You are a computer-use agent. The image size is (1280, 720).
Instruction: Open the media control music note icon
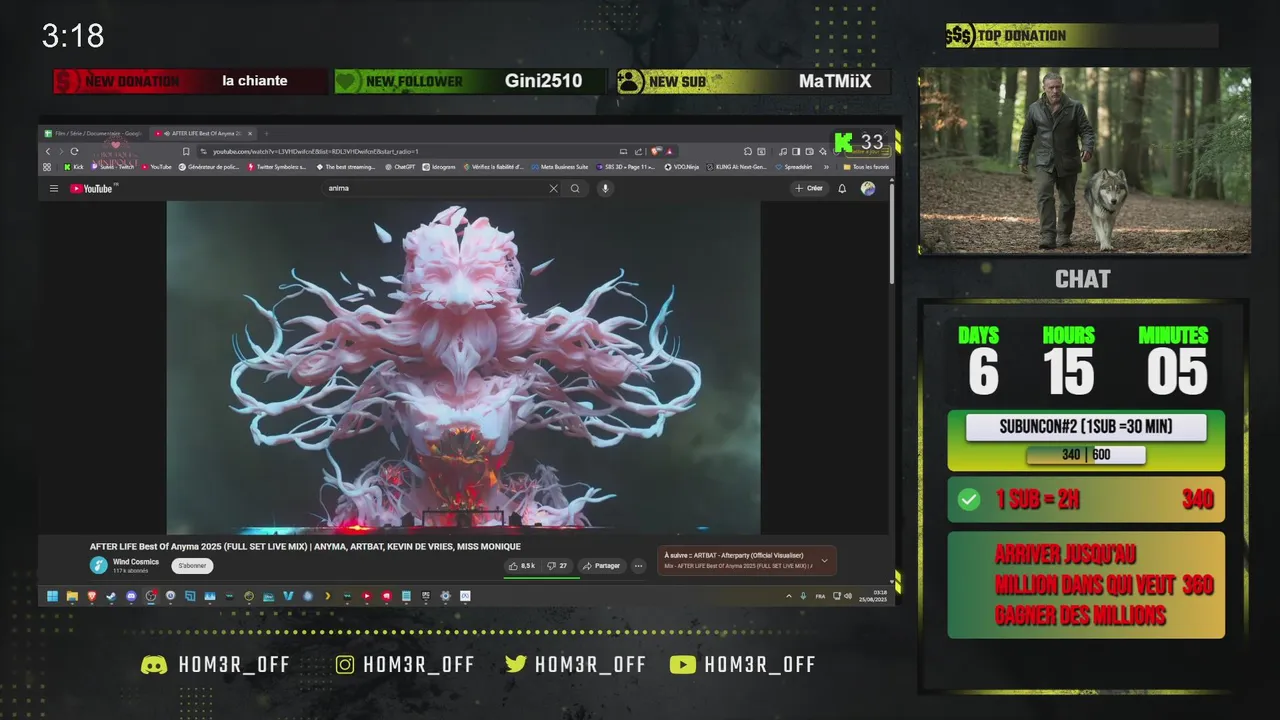[x=782, y=151]
